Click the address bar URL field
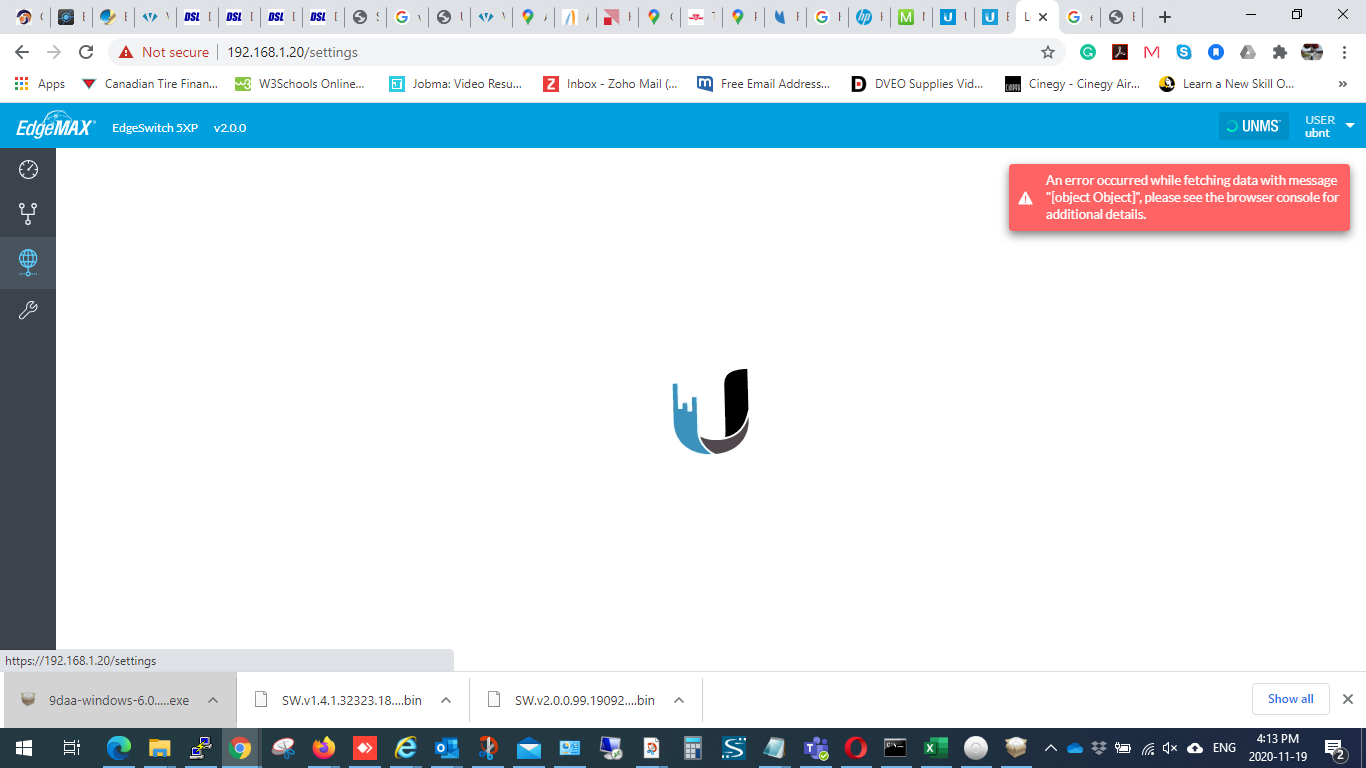1366x768 pixels. coord(600,52)
